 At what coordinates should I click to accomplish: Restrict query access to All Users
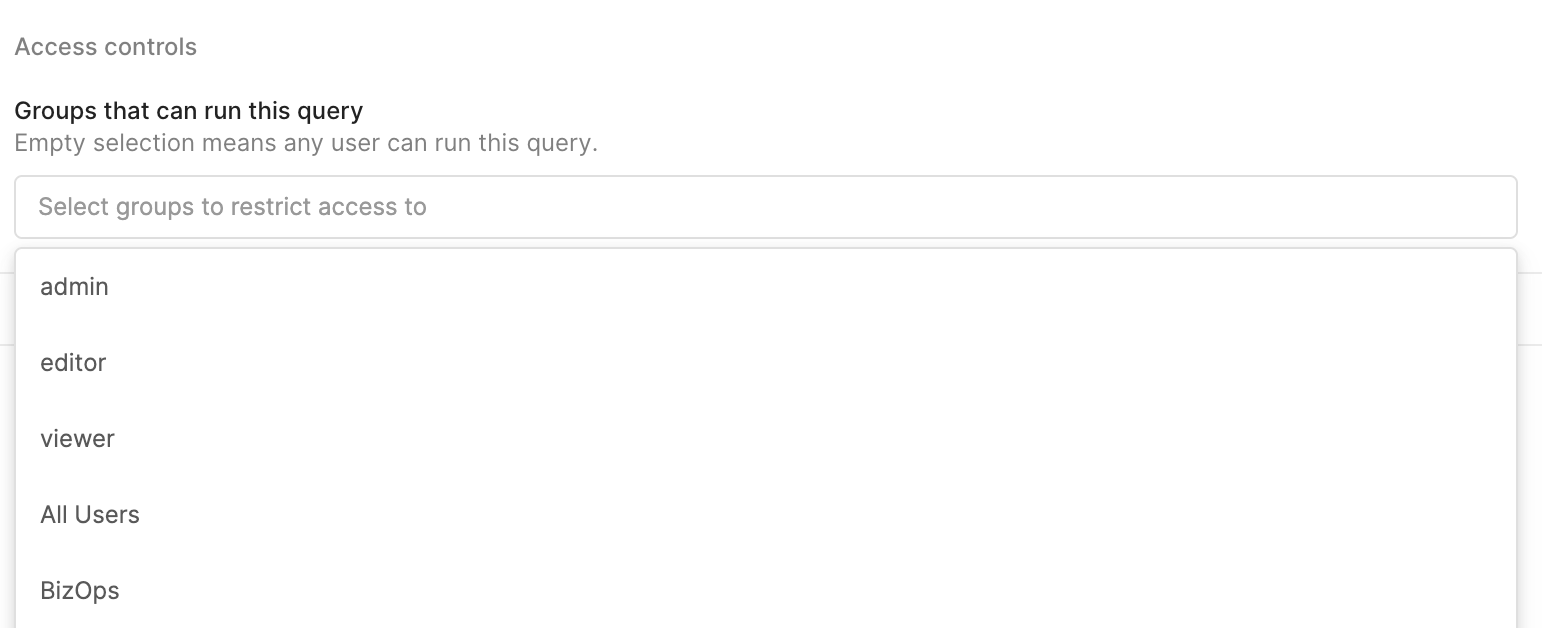[90, 515]
